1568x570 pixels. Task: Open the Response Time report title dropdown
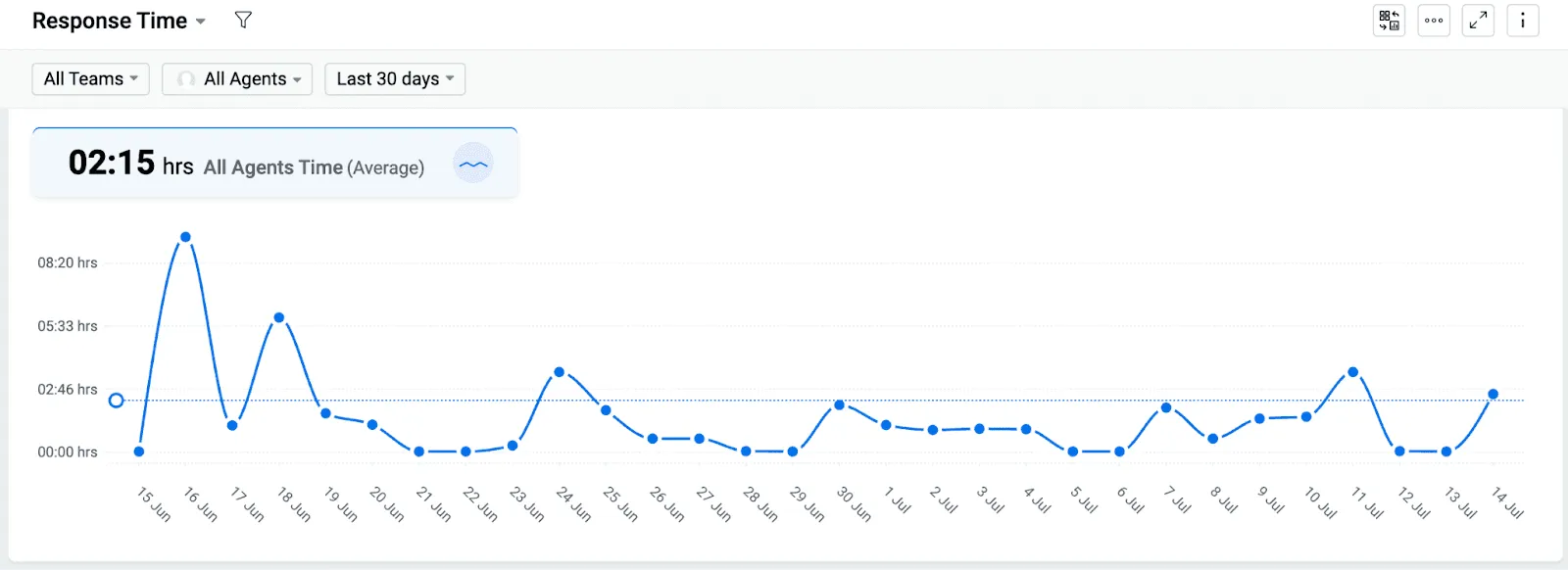click(x=118, y=20)
